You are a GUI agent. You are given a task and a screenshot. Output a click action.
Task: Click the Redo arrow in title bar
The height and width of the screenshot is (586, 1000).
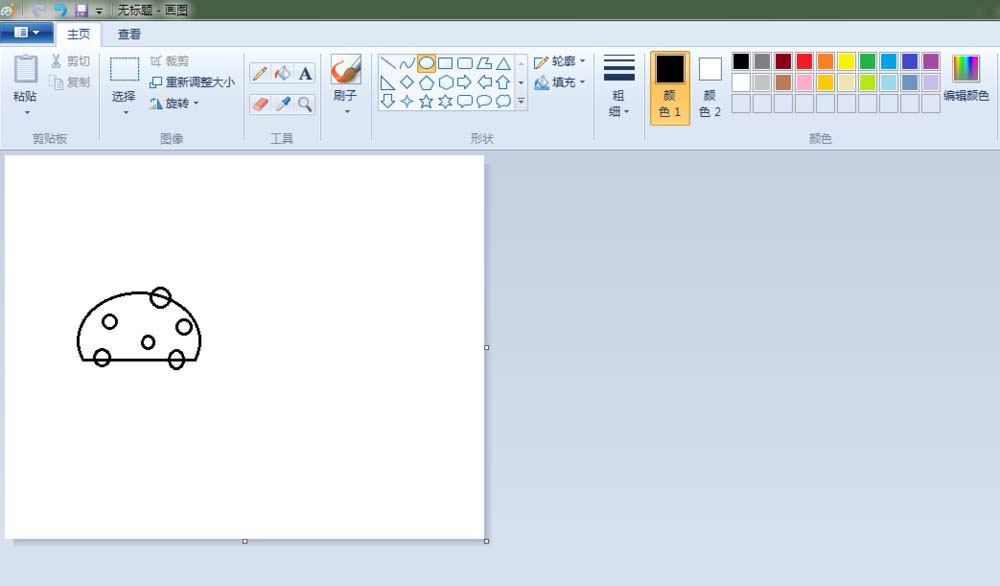coord(38,10)
